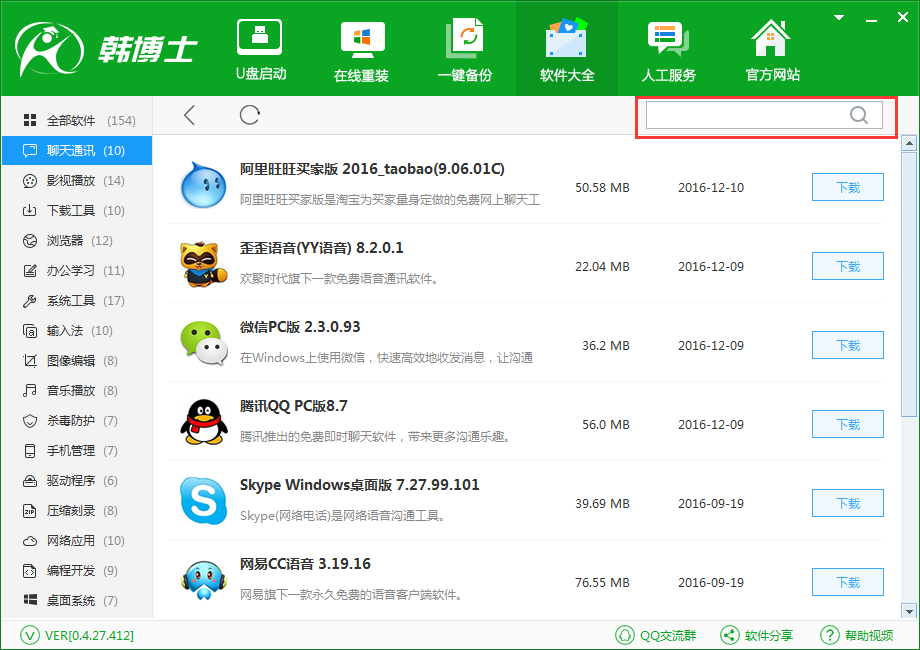Click 下载 for 腾讯QQ PC版8.7

coord(847,424)
